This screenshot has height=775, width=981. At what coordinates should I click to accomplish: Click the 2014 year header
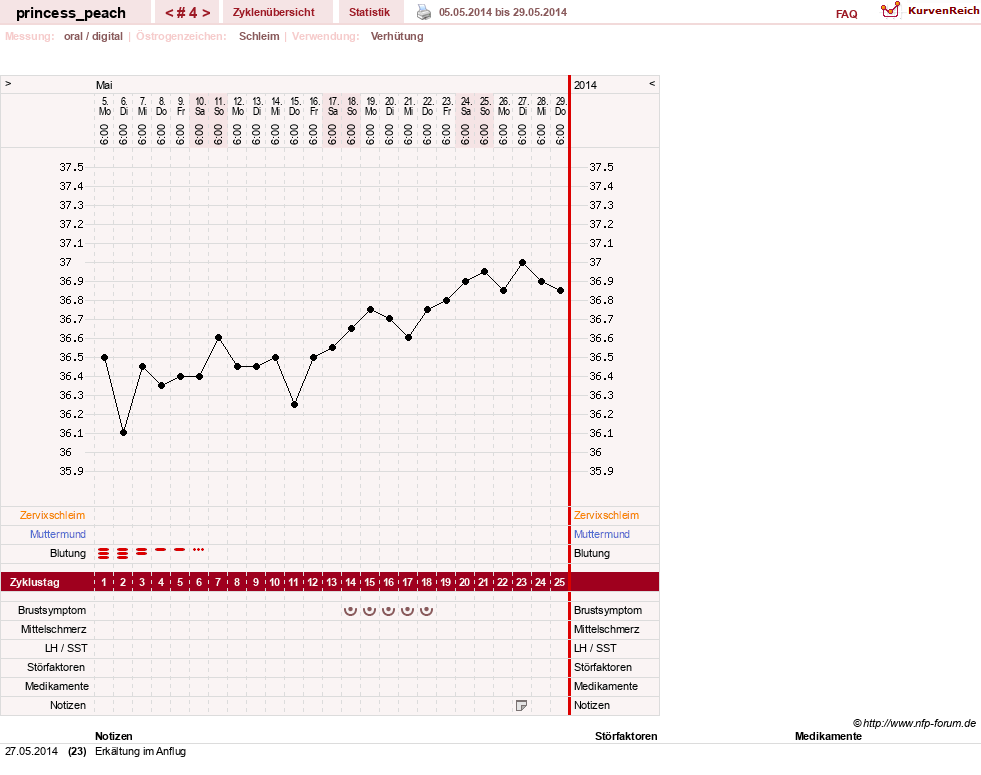click(x=586, y=85)
